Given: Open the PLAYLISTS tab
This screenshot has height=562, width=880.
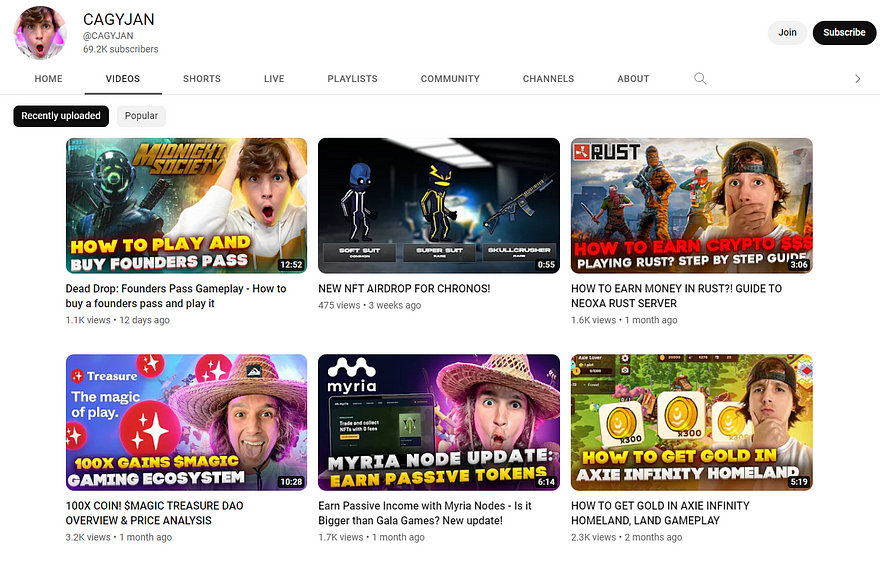Looking at the screenshot, I should 352,79.
